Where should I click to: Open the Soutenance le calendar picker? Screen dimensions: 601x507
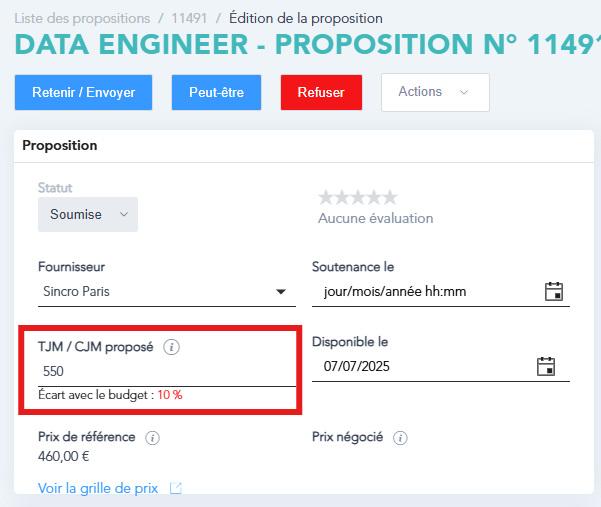click(x=553, y=292)
